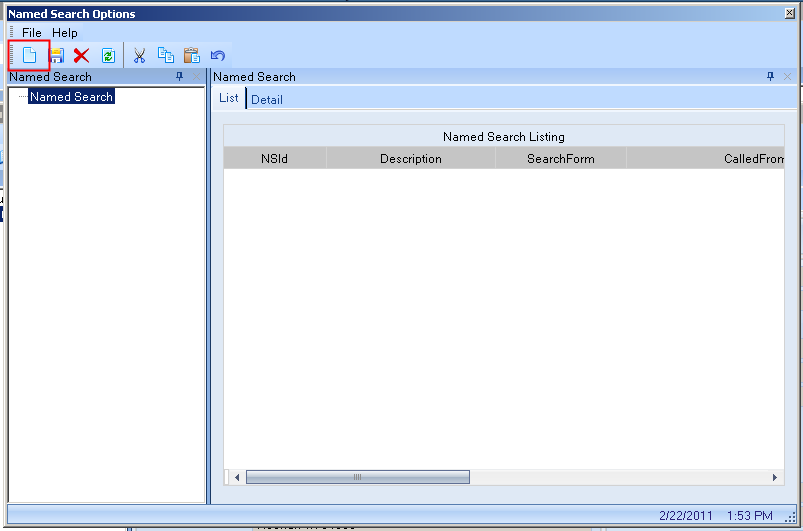Viewport: 803px width, 531px height.
Task: Open the File menu
Action: [32, 33]
